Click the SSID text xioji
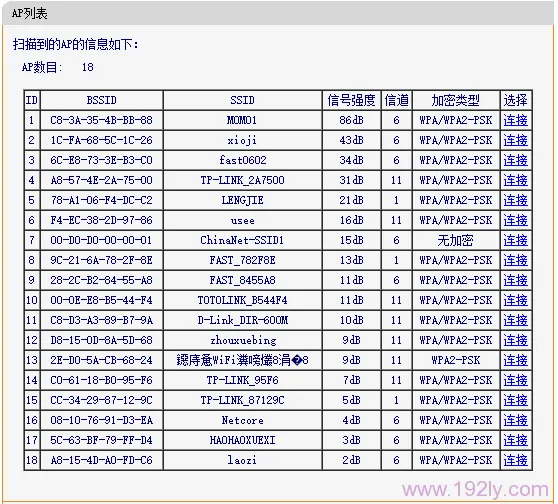This screenshot has width=558, height=504. [242, 140]
